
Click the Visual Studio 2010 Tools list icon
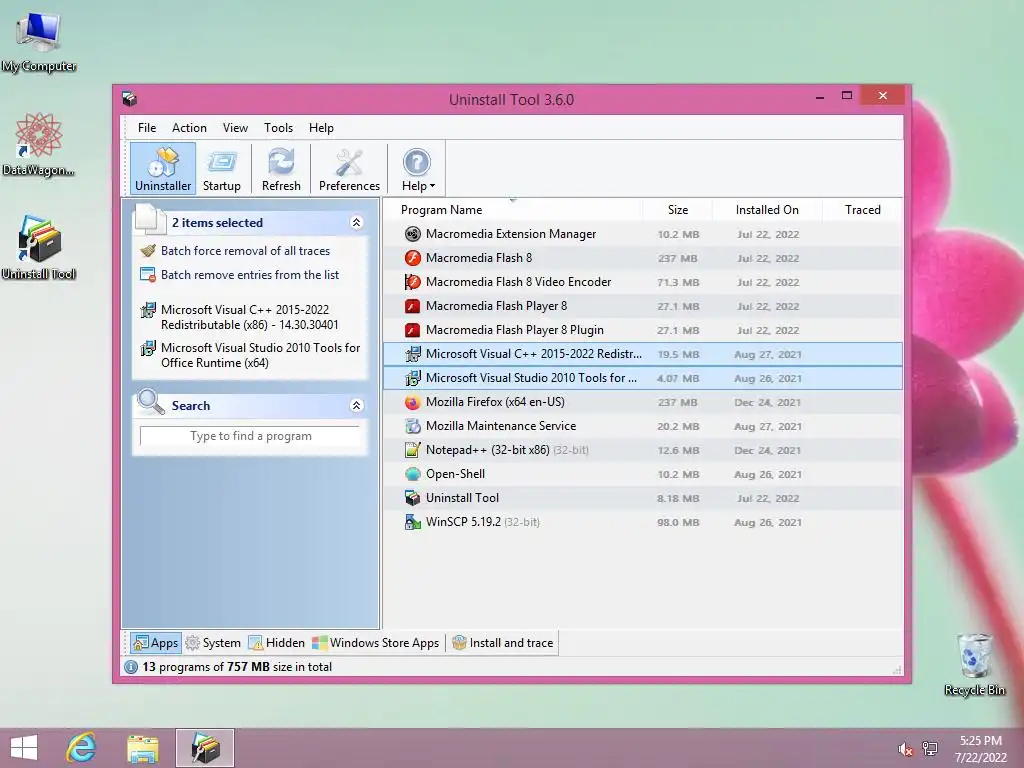tap(412, 378)
